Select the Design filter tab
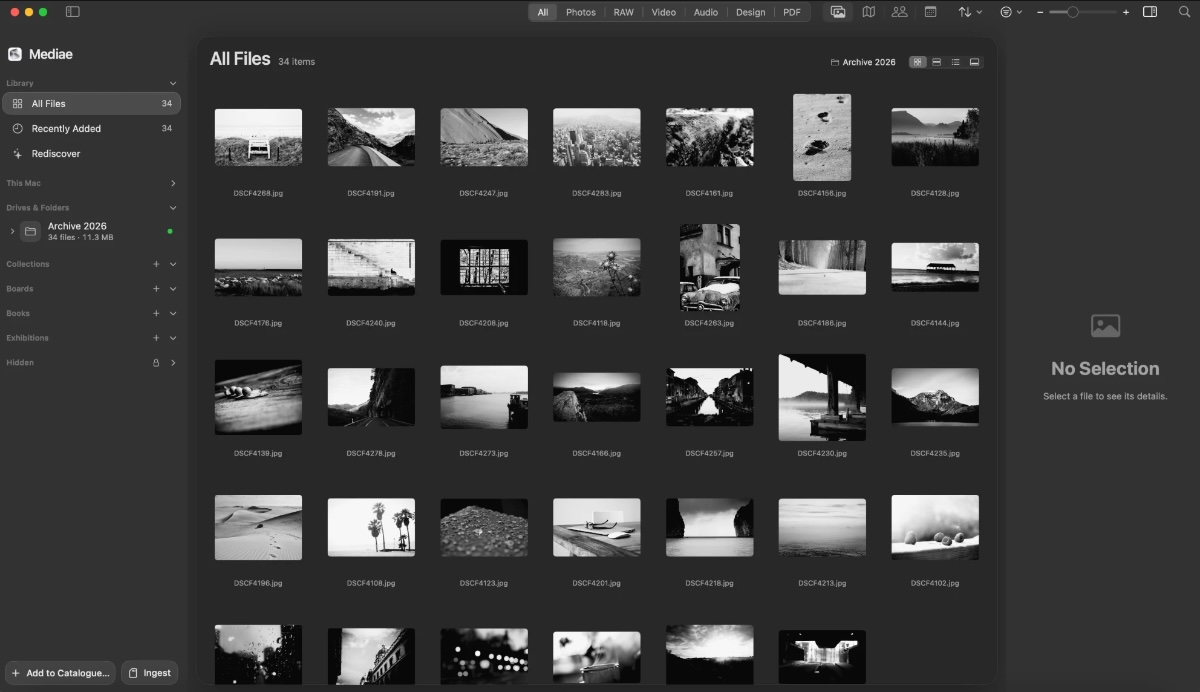The width and height of the screenshot is (1200, 692). click(750, 12)
